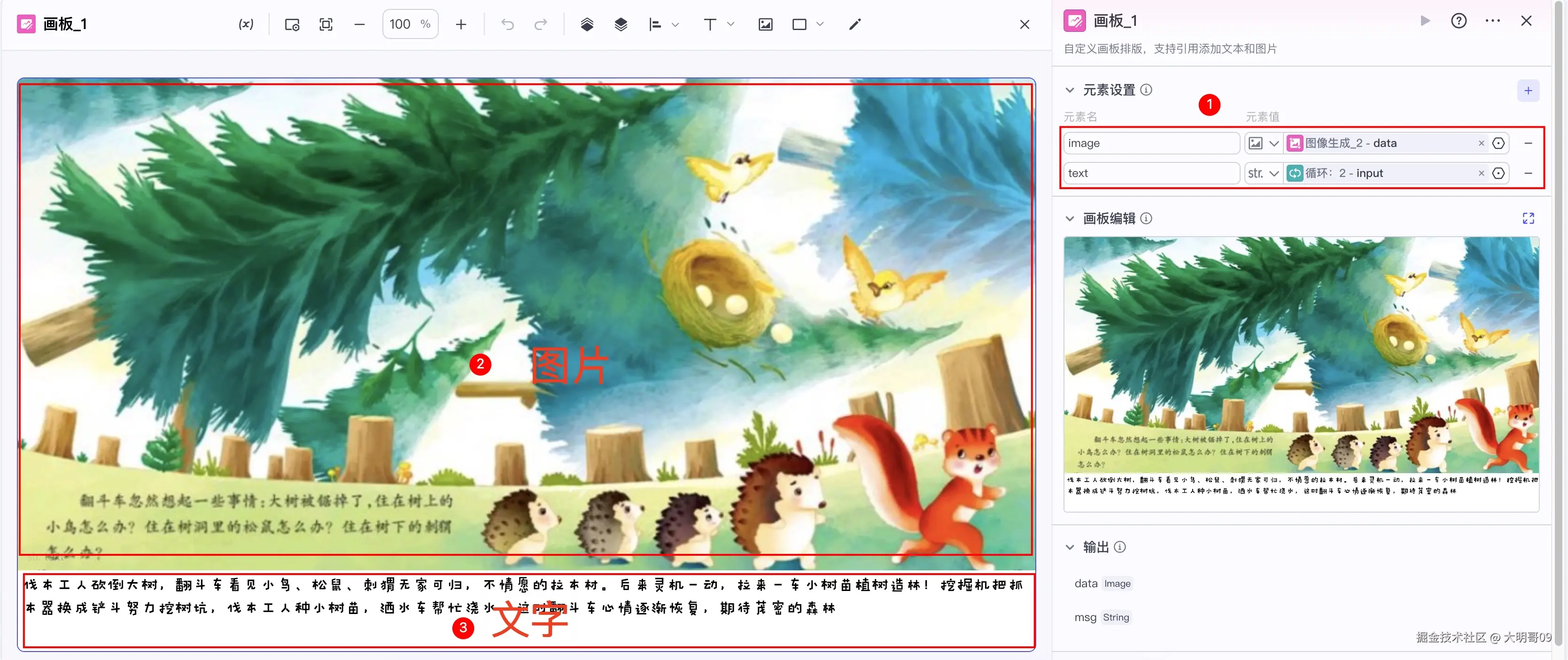Click the fit-to-screen frame icon

[326, 24]
